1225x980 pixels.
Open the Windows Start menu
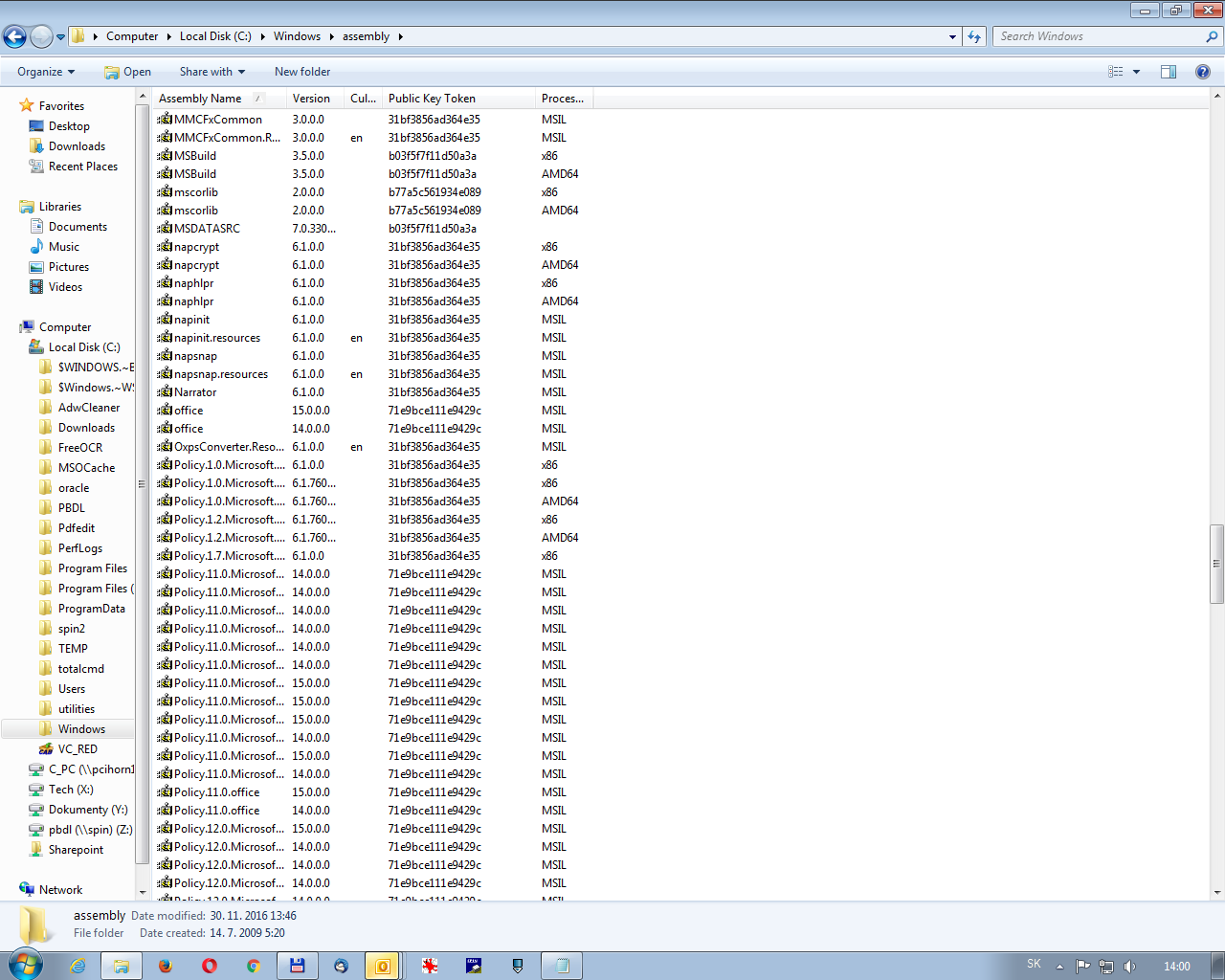[26, 965]
